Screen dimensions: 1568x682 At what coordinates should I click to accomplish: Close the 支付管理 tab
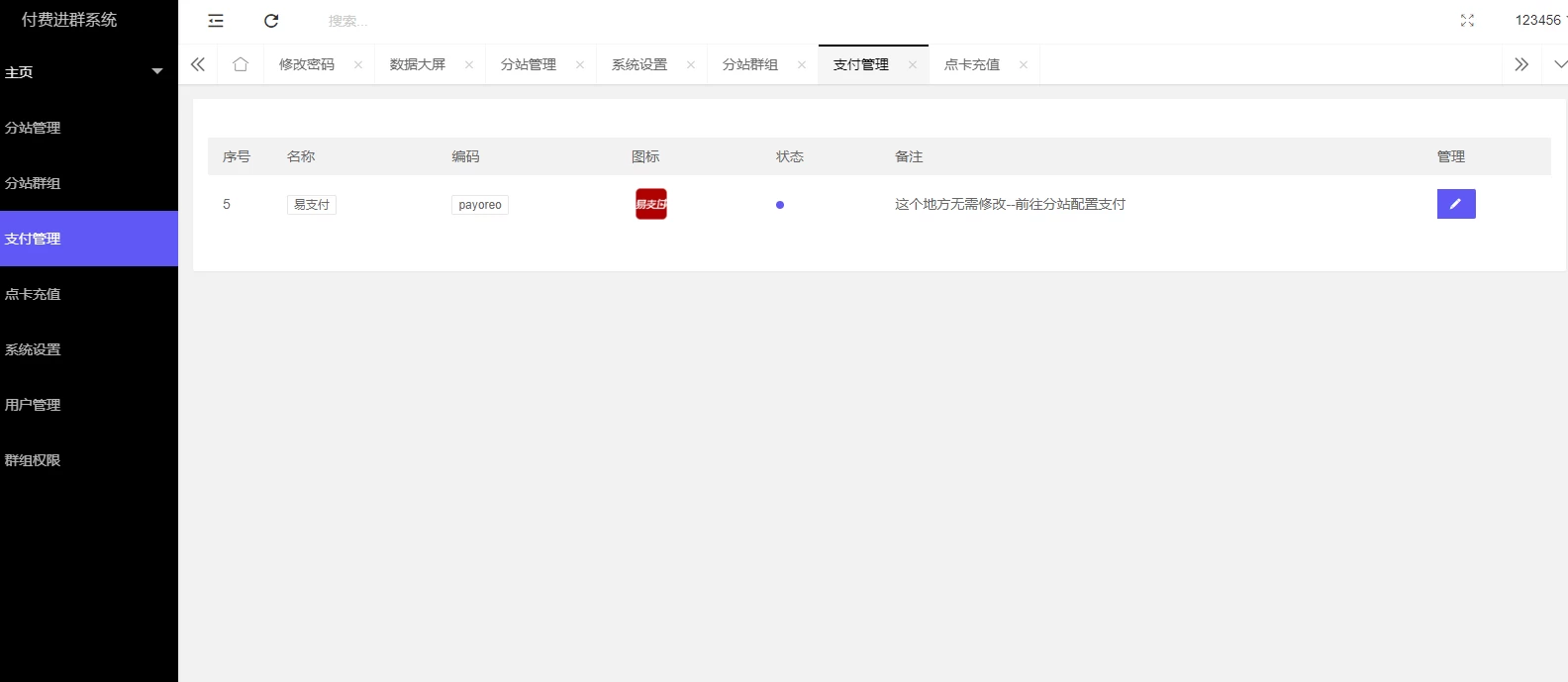click(913, 65)
